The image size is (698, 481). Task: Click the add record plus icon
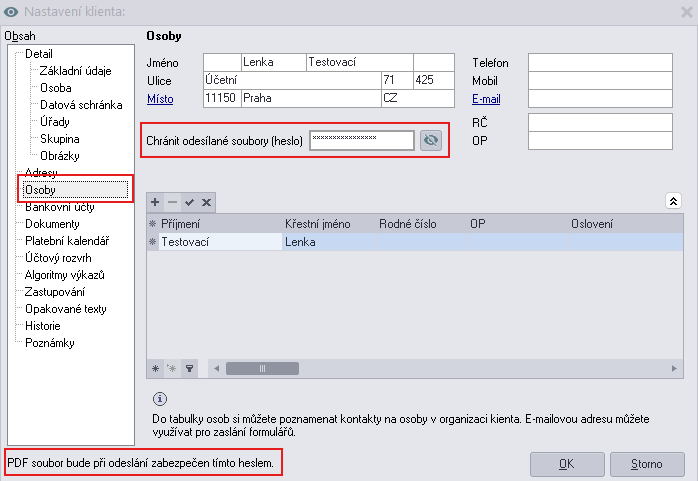[155, 201]
